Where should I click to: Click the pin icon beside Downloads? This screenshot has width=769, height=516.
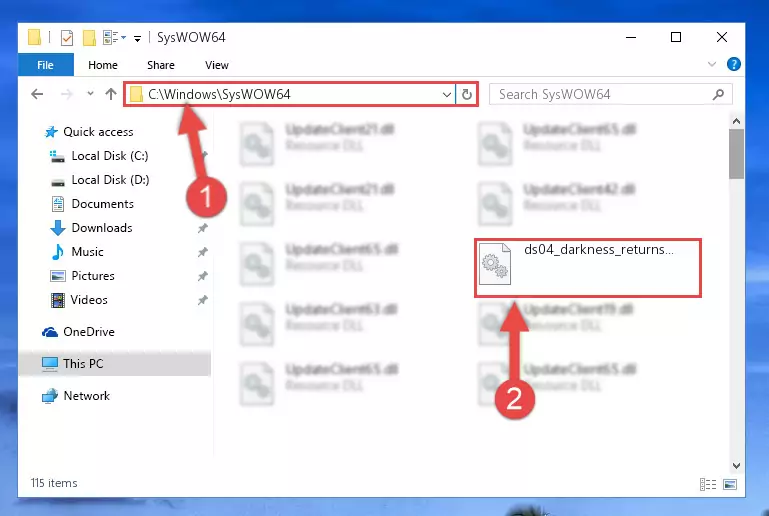click(203, 228)
